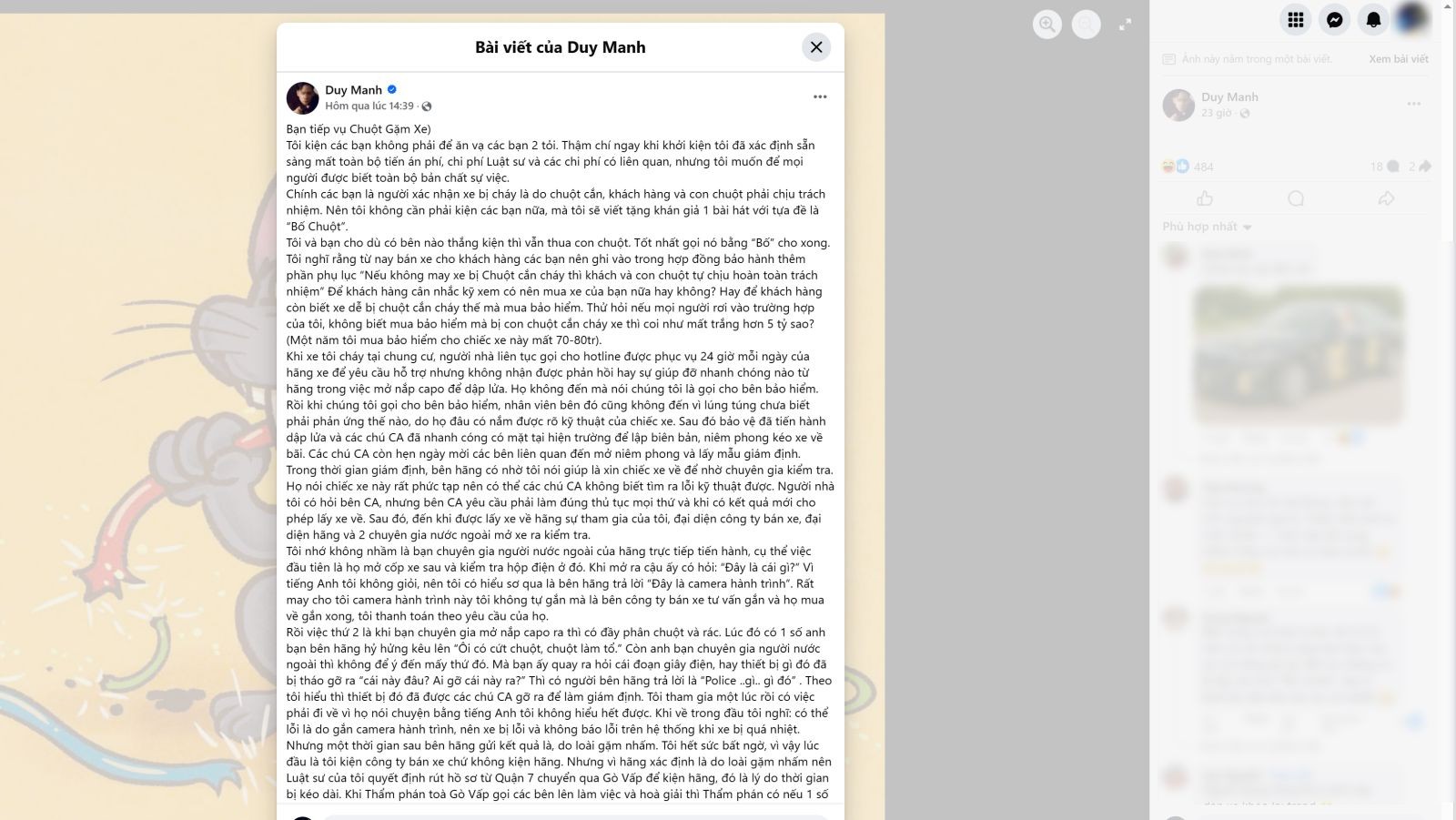Click the Xem bài viết link

point(1399,59)
